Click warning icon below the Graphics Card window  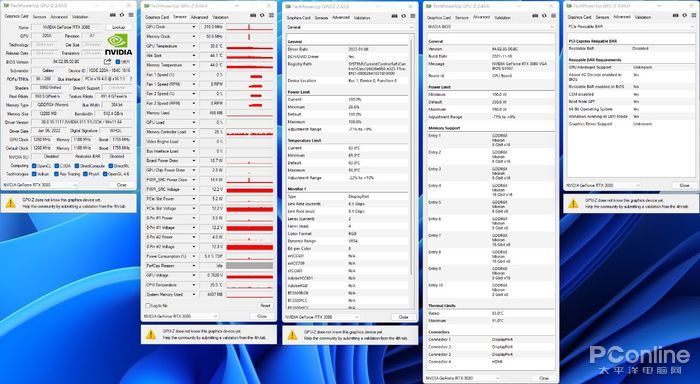[10, 203]
